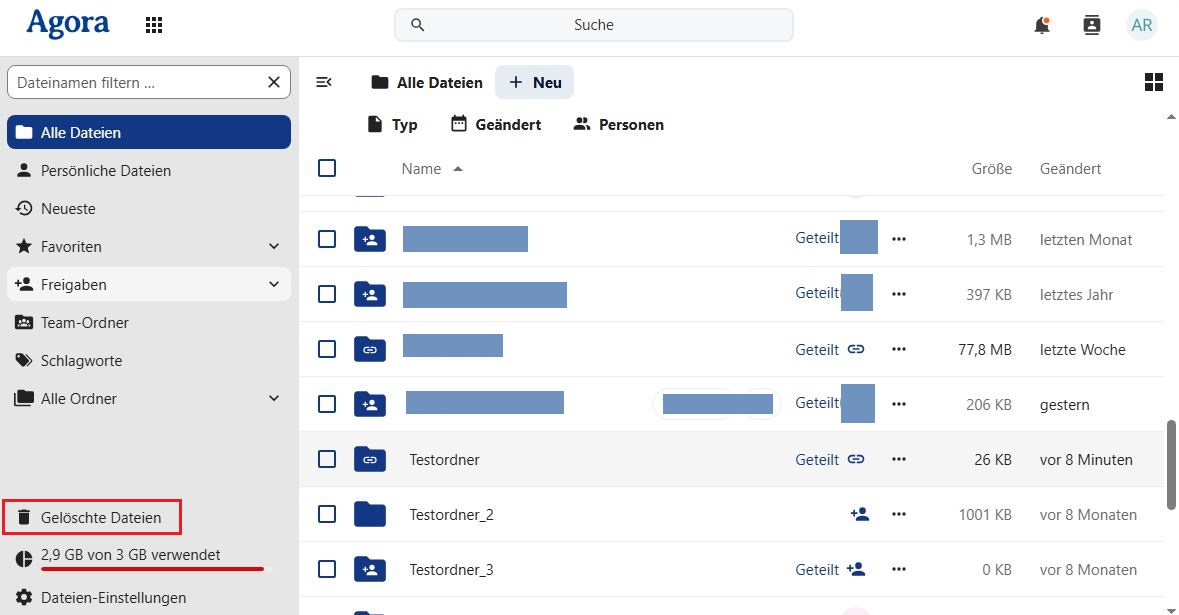This screenshot has height=615, width=1179.
Task: Select the Testordner checkbox
Action: click(327, 459)
